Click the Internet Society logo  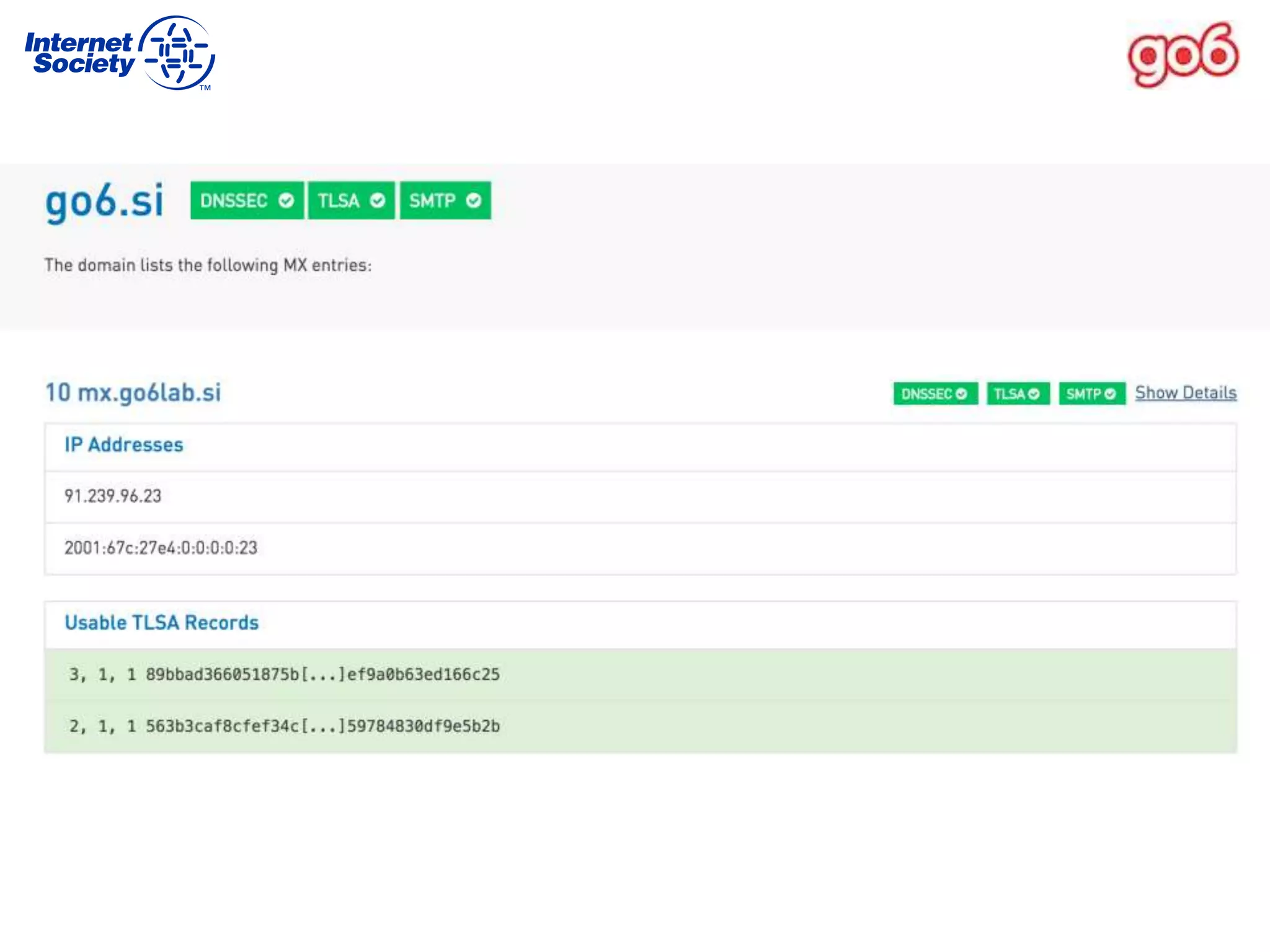pos(120,53)
